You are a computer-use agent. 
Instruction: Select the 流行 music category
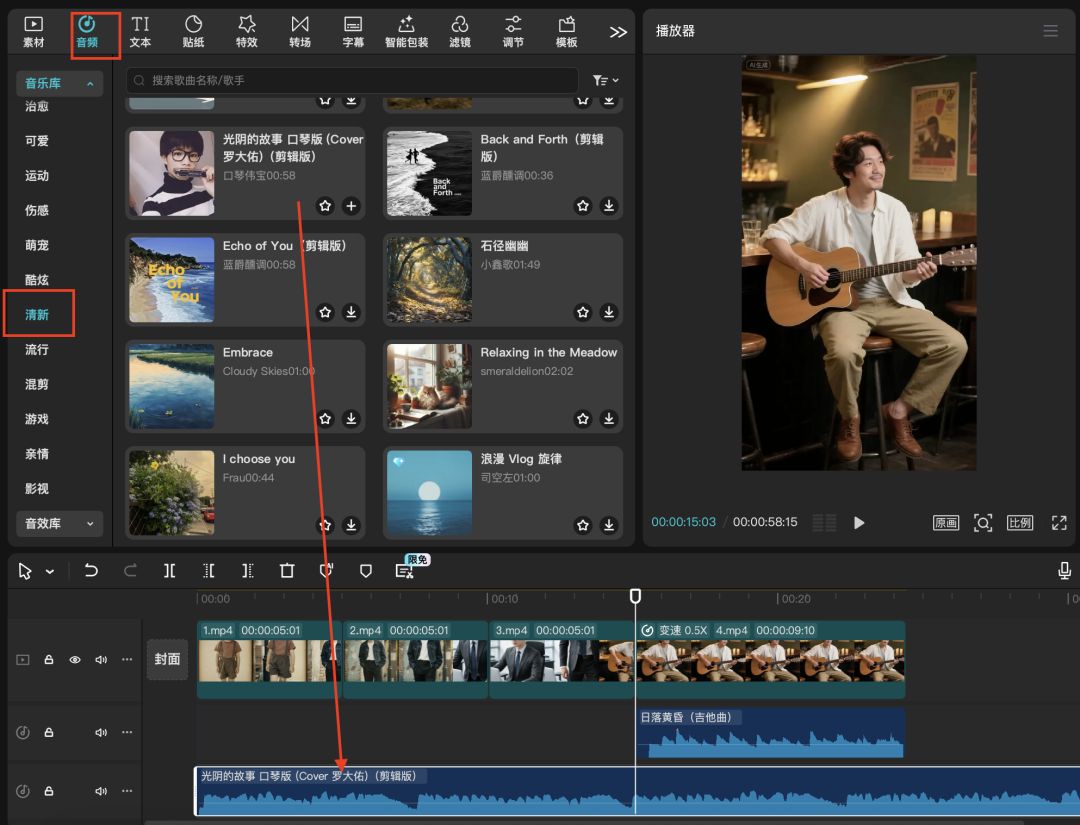pos(37,350)
